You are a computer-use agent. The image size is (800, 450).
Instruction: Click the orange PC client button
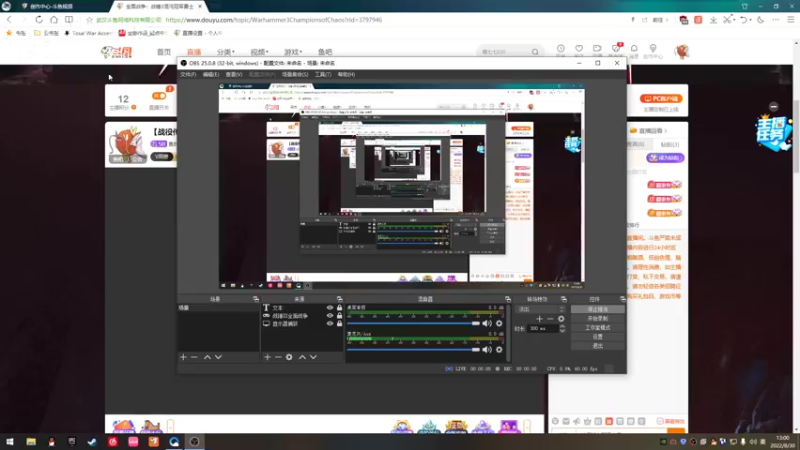pyautogui.click(x=661, y=98)
